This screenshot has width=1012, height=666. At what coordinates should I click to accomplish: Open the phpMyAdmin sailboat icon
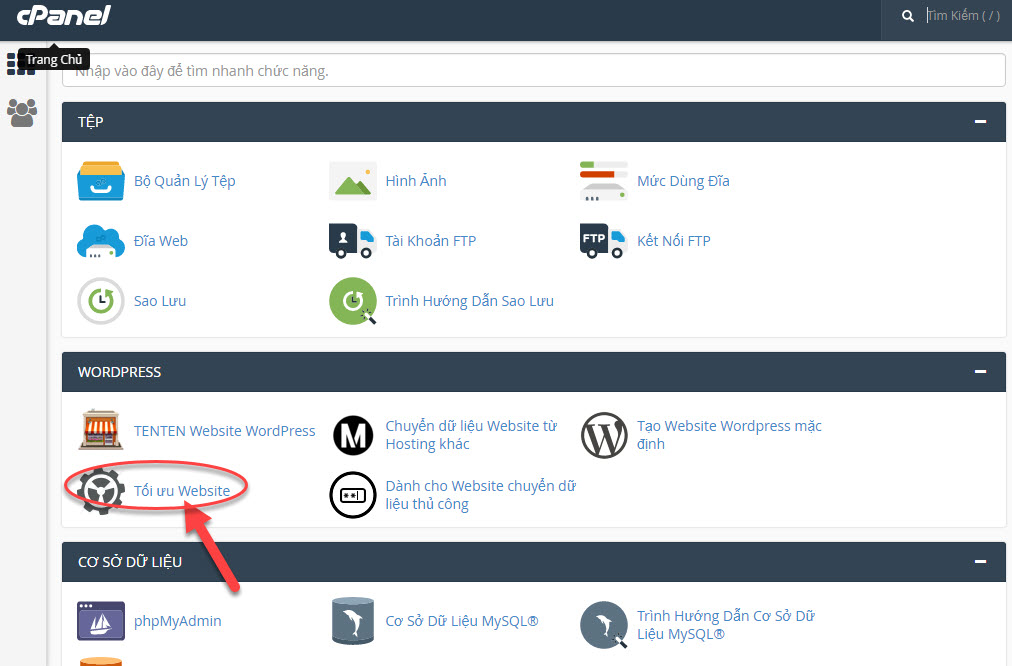click(101, 621)
